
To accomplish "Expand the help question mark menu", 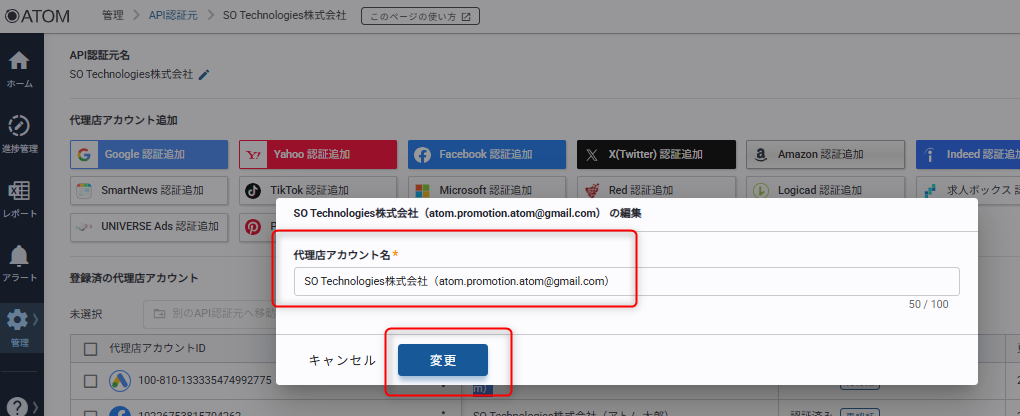I will [x=19, y=405].
